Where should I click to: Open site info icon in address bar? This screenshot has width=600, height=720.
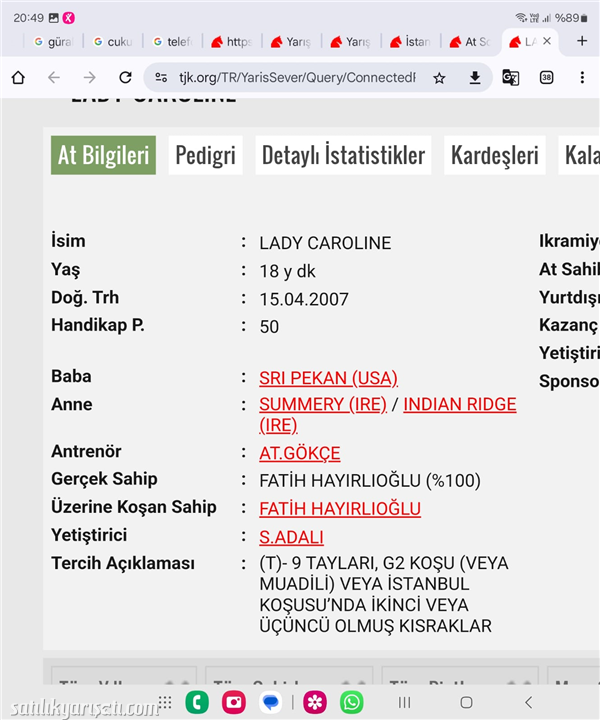(x=161, y=78)
